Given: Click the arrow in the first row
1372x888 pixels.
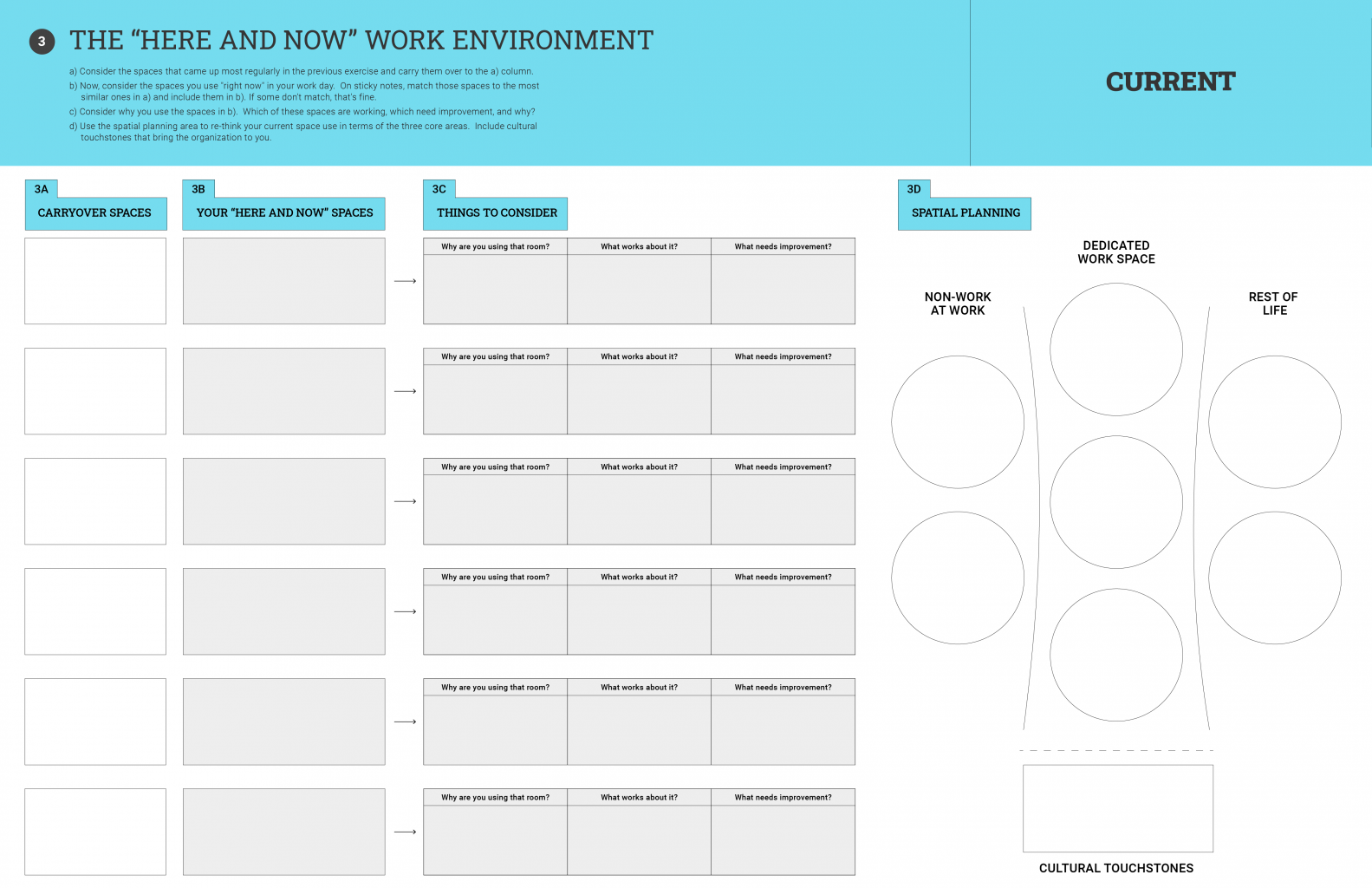Looking at the screenshot, I should coord(405,281).
